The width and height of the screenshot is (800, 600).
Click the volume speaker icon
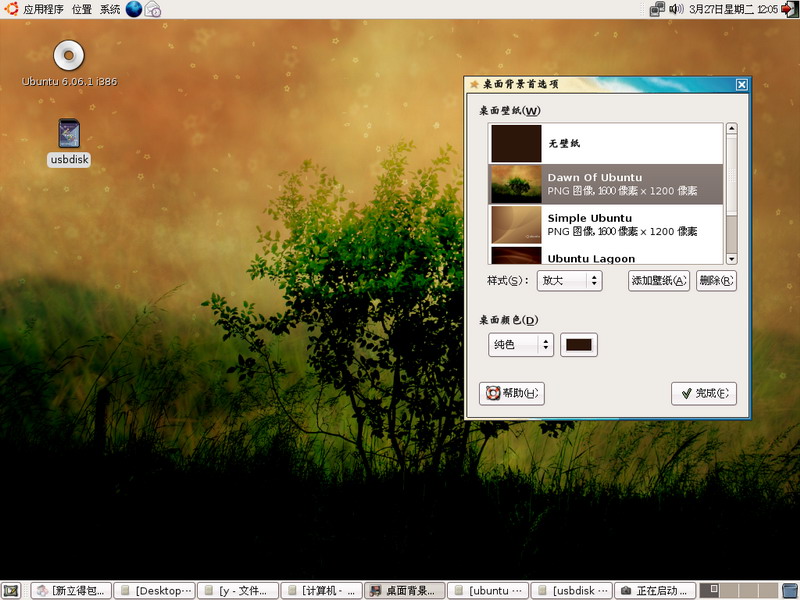pos(676,9)
